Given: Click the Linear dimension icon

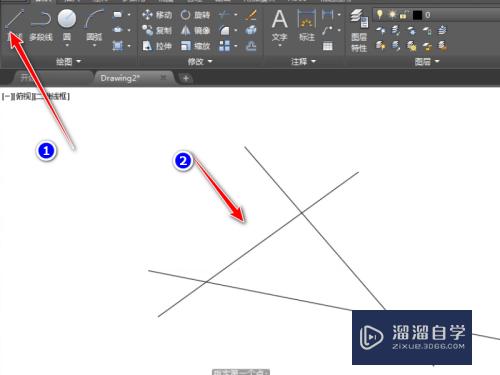Looking at the screenshot, I should coord(328,14).
